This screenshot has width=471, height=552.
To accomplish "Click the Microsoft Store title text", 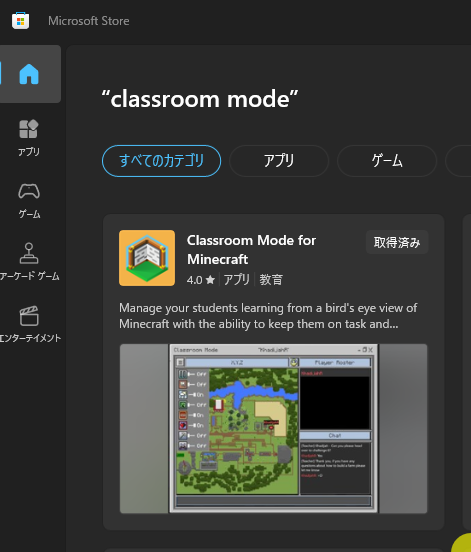I will [89, 21].
